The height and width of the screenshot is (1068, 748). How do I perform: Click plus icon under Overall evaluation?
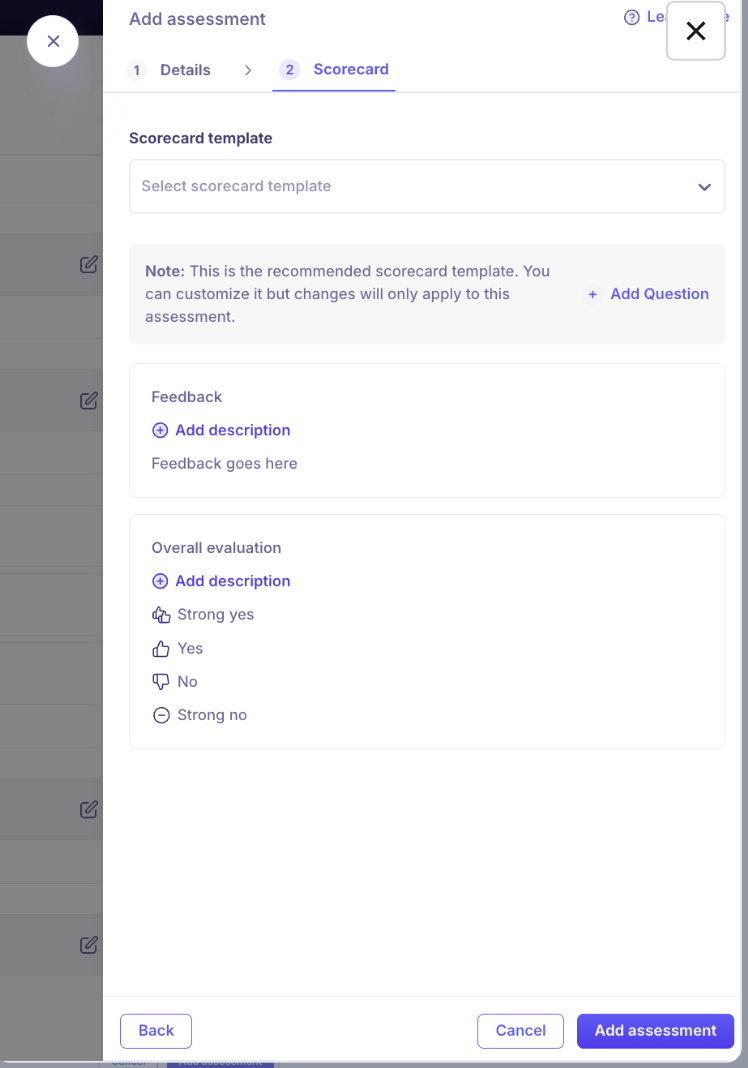(x=160, y=581)
